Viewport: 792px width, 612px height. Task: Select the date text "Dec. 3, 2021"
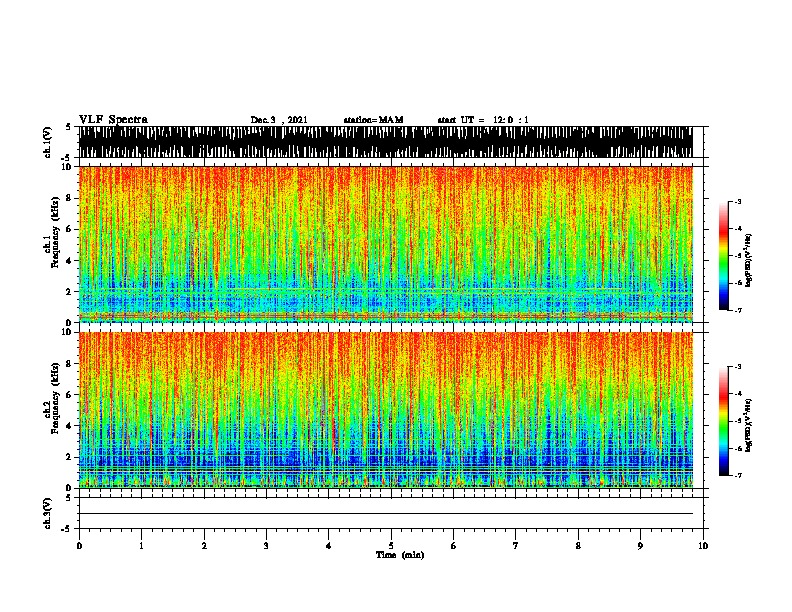tap(279, 120)
